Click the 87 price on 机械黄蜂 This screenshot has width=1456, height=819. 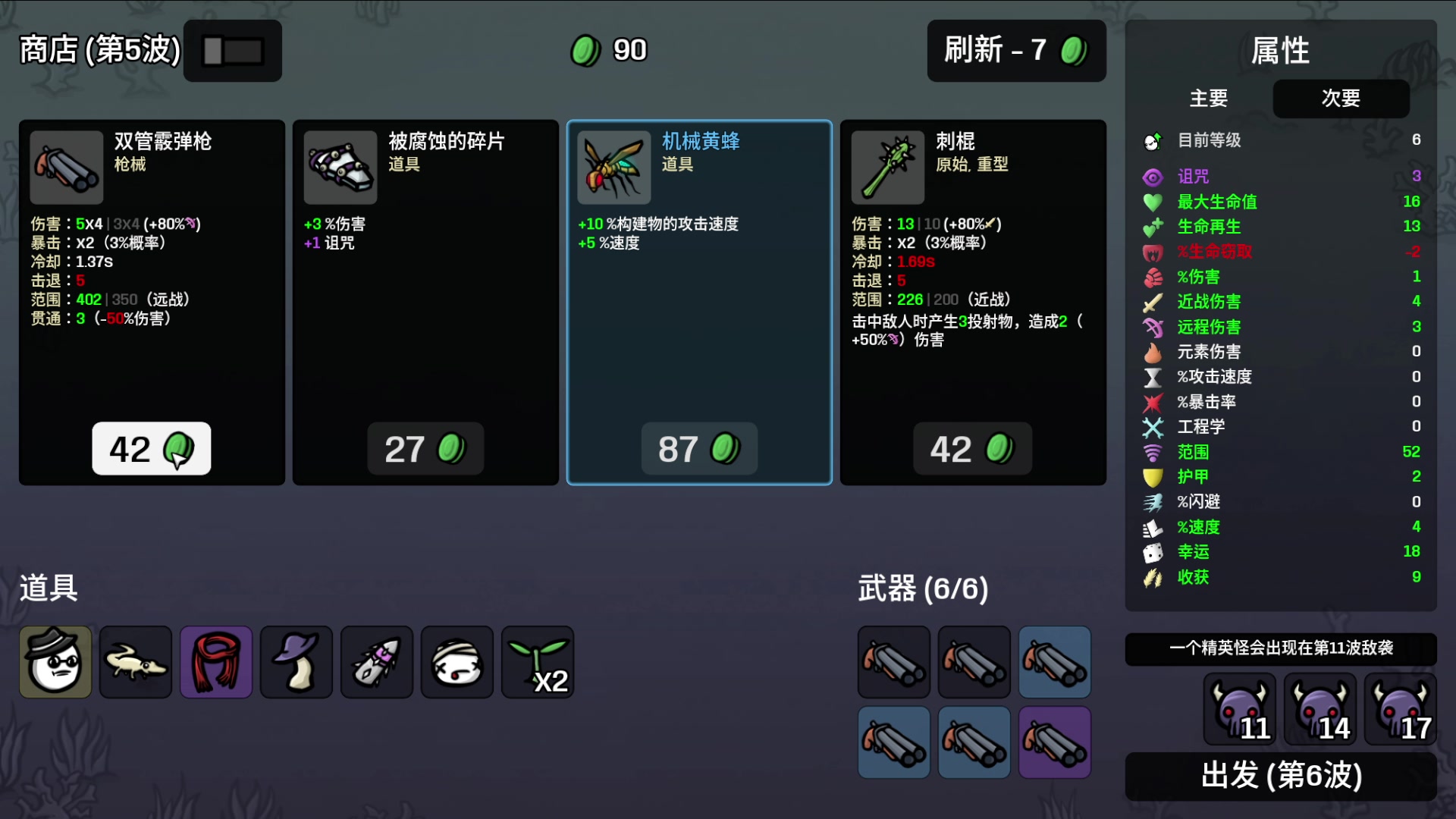pyautogui.click(x=699, y=449)
